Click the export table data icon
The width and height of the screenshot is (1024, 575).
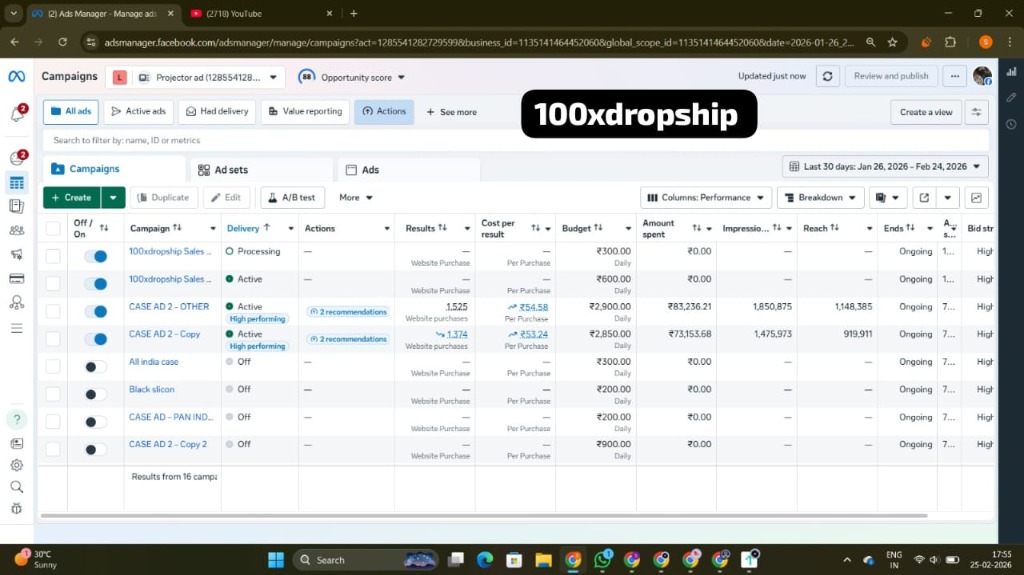tap(923, 197)
